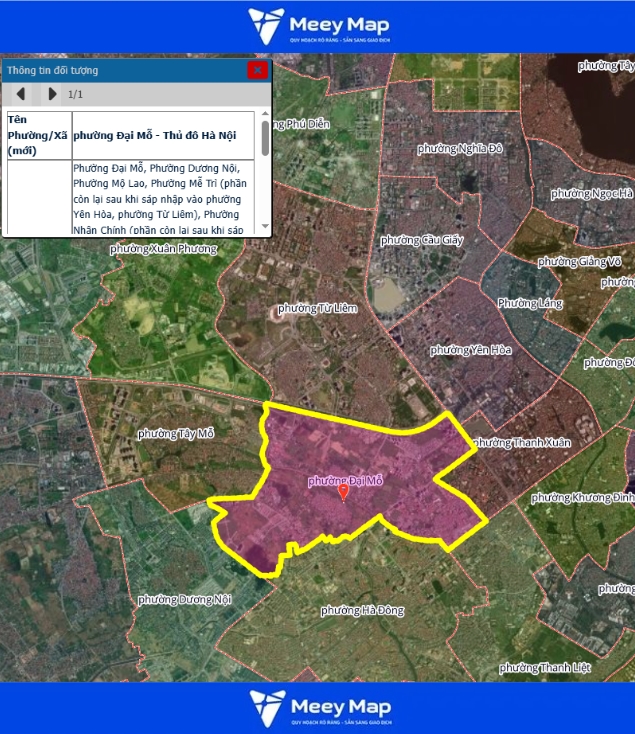Click the phường Đại Mỗ - Thủ đô Hà Nội cell
The image size is (635, 734).
pos(163,135)
